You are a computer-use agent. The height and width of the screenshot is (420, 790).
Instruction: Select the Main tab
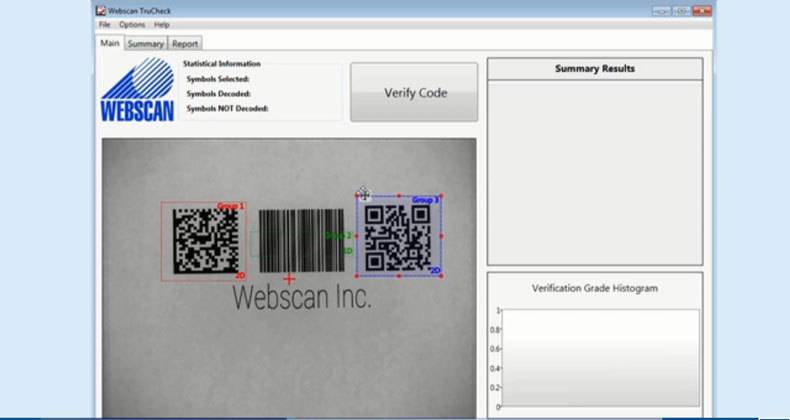[x=109, y=43]
